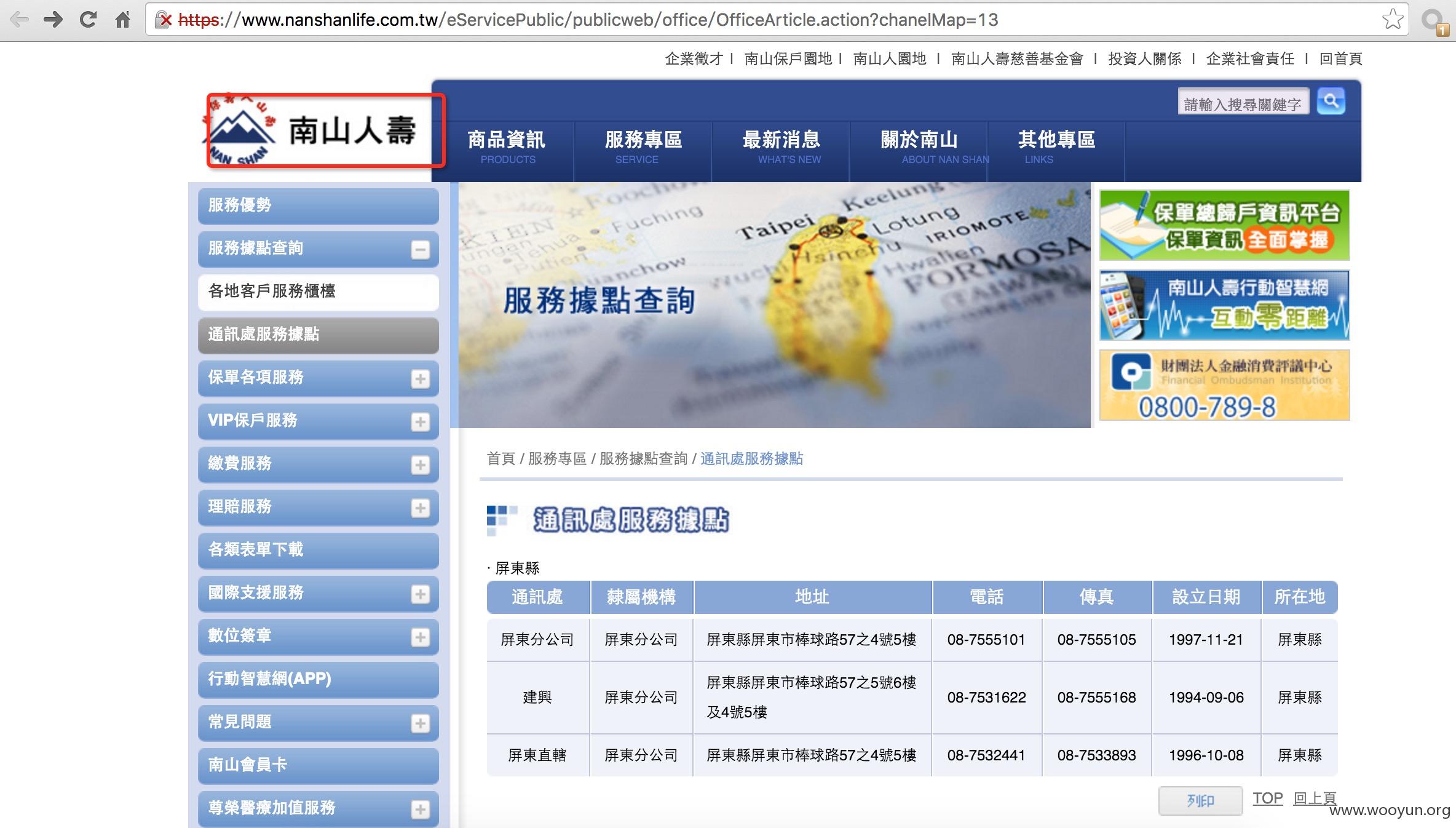This screenshot has width=1456, height=828.
Task: Click the 隸屬機構 column header
Action: [641, 597]
